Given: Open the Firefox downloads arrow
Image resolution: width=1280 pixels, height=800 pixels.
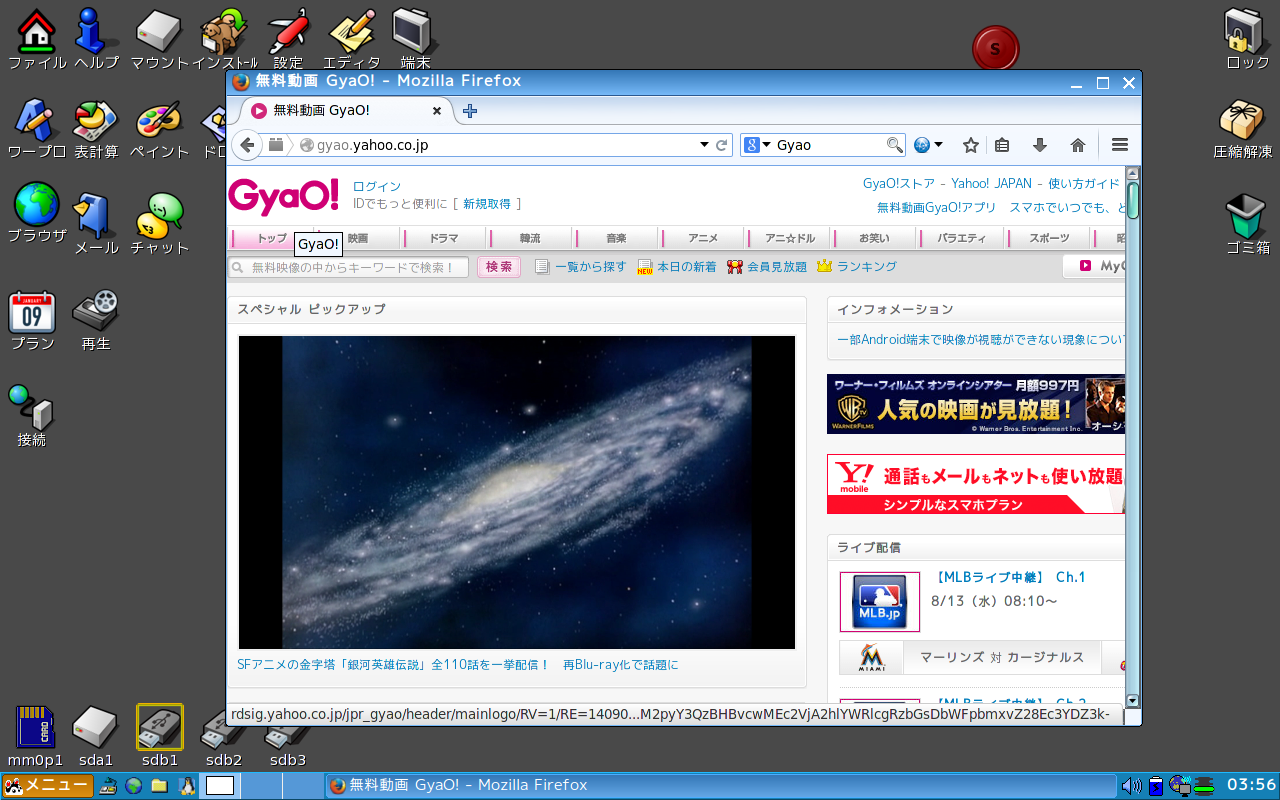Looking at the screenshot, I should pos(1040,145).
